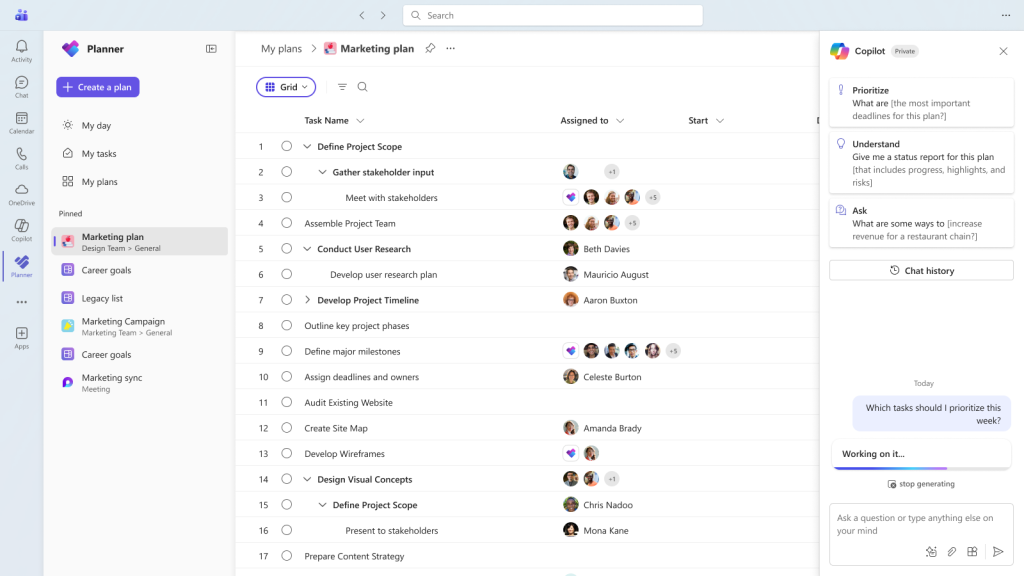This screenshot has width=1024, height=576.
Task: Click the Create a plan button
Action: pyautogui.click(x=98, y=87)
